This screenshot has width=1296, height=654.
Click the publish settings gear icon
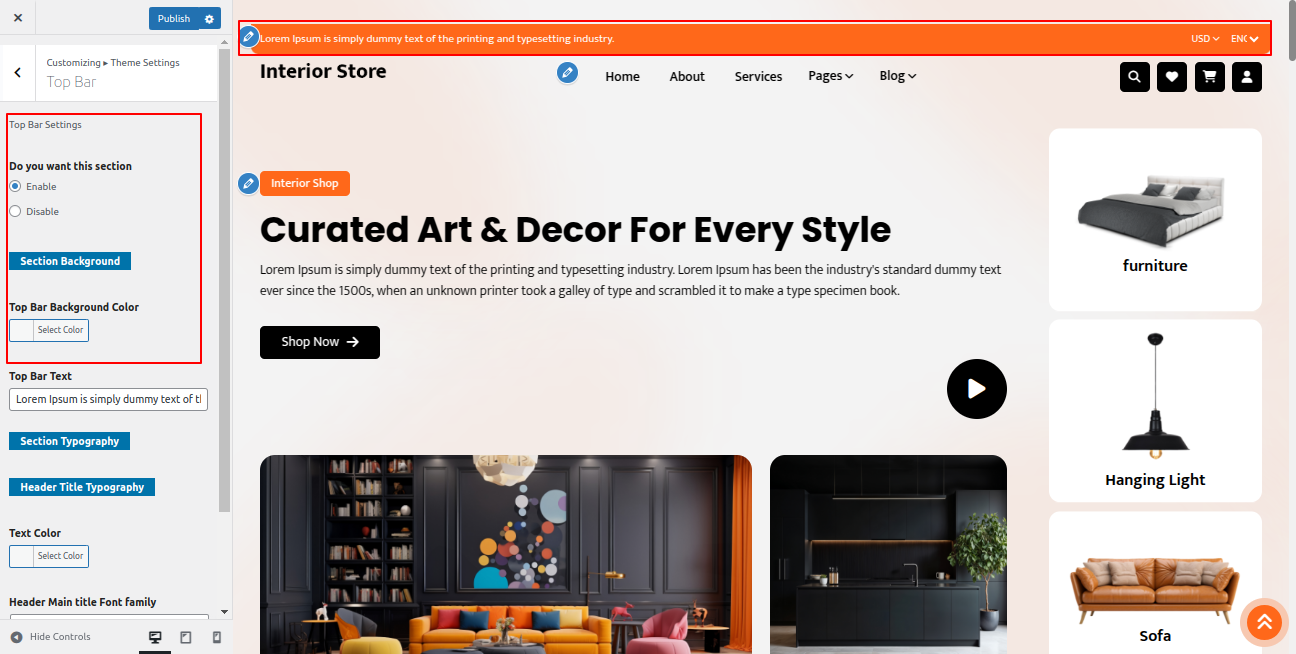pyautogui.click(x=209, y=19)
